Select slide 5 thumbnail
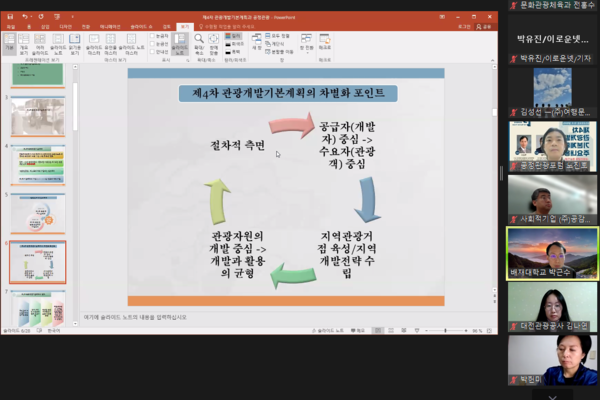 click(x=38, y=214)
